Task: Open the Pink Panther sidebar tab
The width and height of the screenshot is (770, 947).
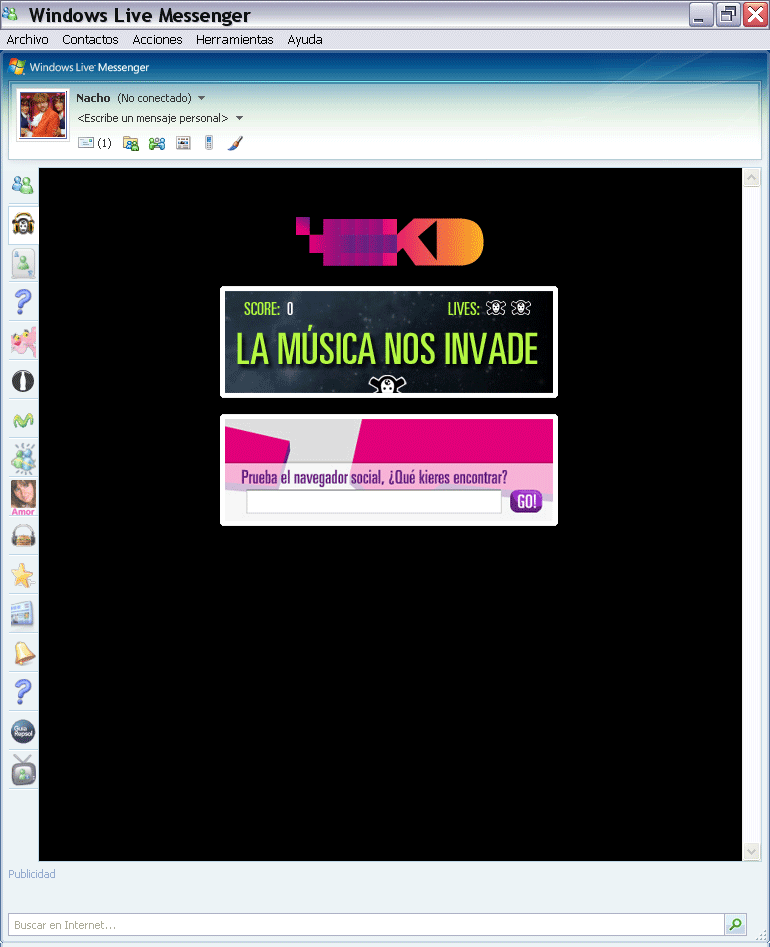Action: 23,342
